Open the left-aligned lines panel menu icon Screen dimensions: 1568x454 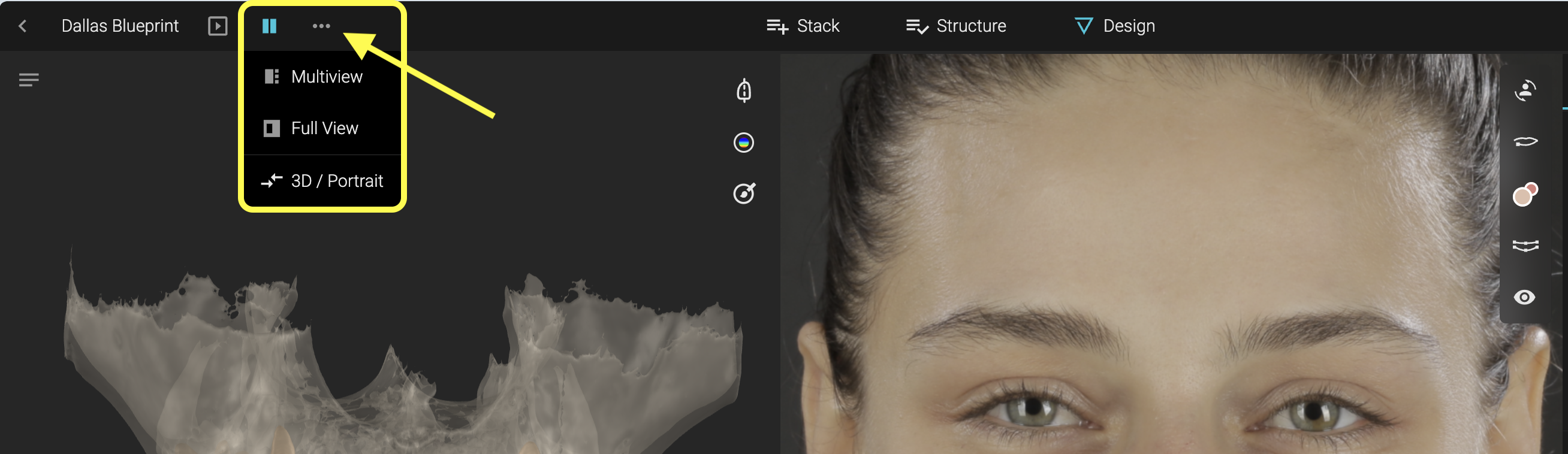coord(29,80)
